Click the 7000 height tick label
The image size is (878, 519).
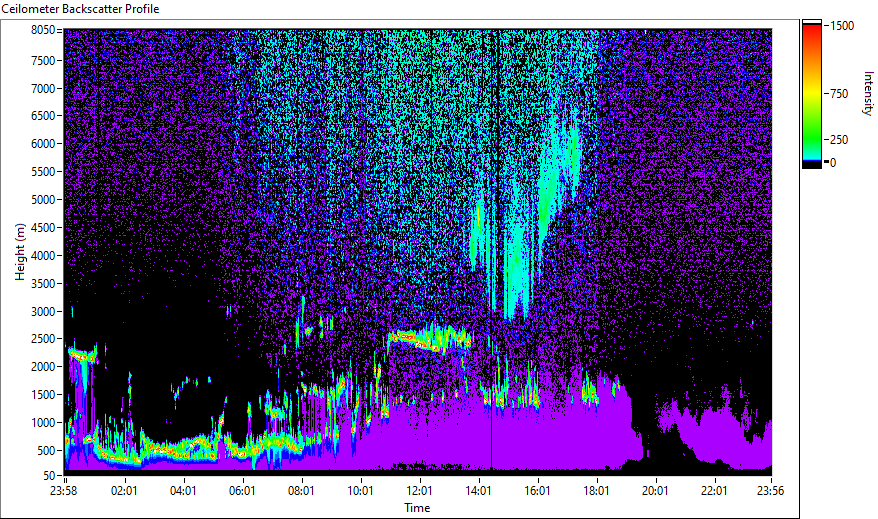click(43, 88)
